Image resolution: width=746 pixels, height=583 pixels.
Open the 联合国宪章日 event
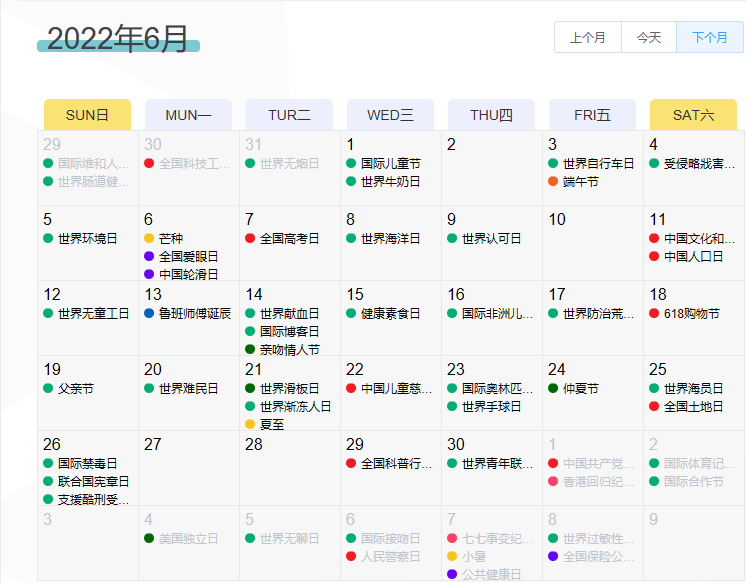[x=87, y=482]
